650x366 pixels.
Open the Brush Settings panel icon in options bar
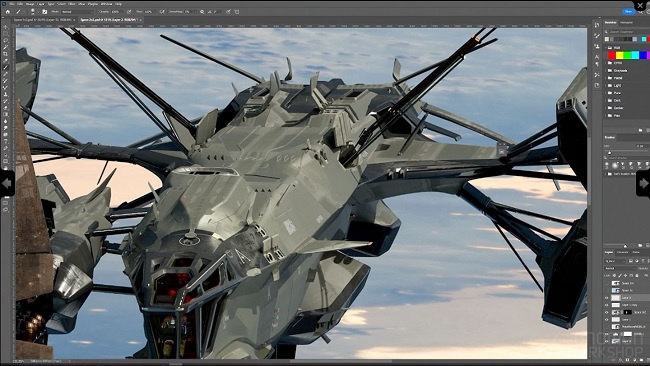coord(44,12)
